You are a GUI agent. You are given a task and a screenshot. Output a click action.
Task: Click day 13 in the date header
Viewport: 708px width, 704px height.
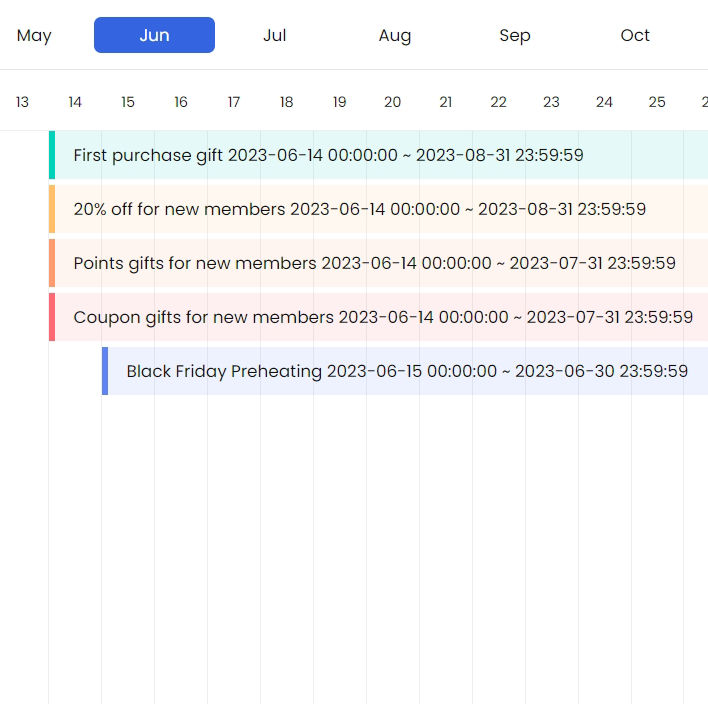point(22,102)
